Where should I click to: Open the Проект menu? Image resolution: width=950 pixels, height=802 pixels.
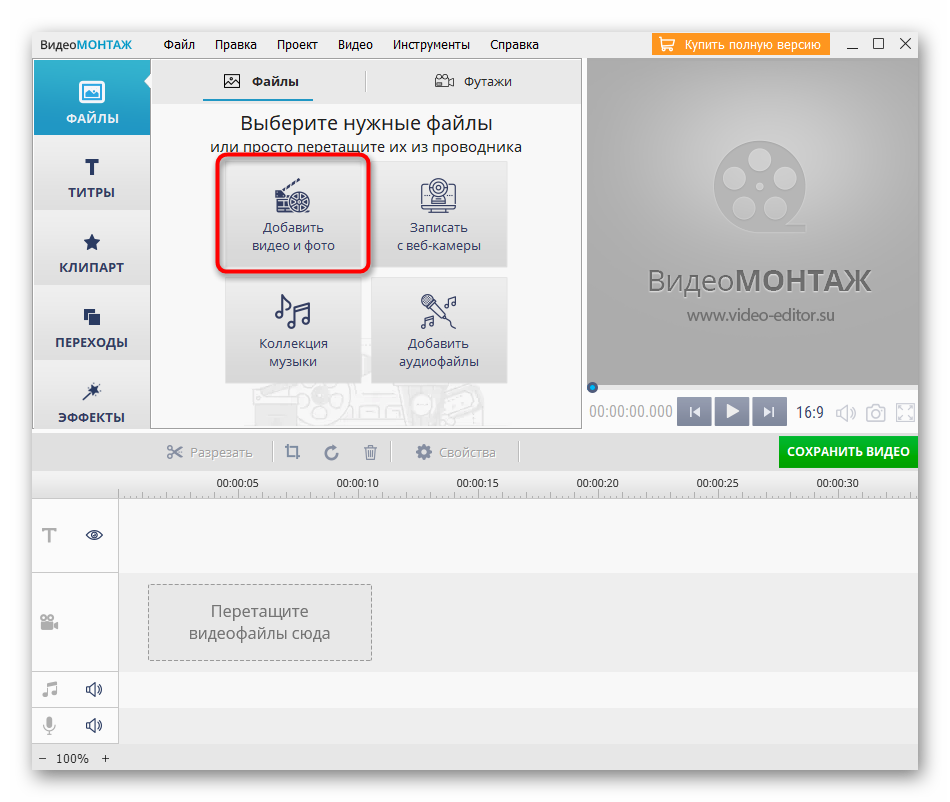pos(297,44)
